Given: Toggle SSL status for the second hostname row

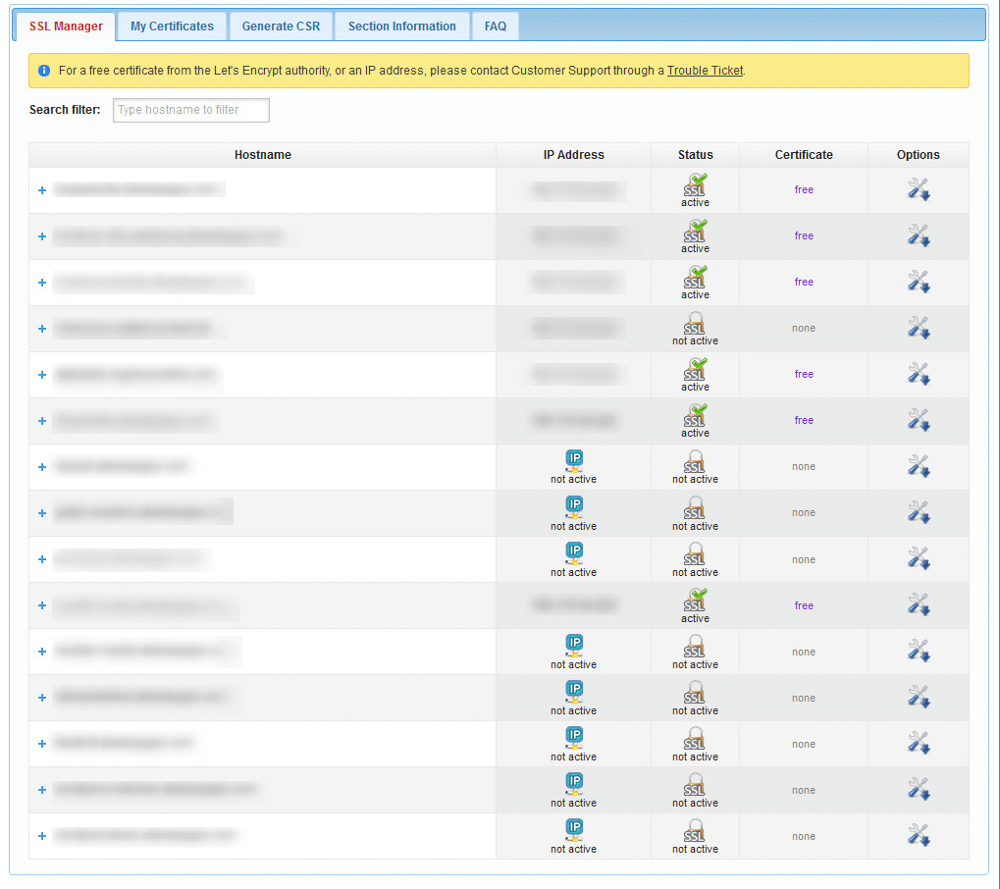Looking at the screenshot, I should 694,229.
